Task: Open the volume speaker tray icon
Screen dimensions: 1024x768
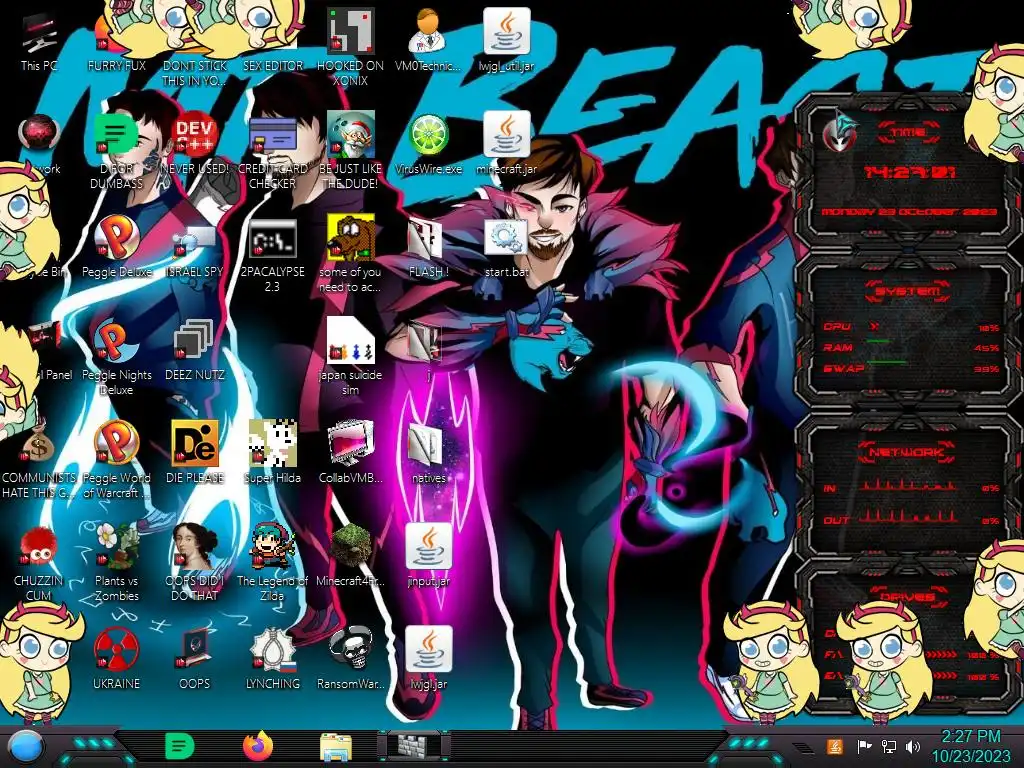Action: (914, 746)
